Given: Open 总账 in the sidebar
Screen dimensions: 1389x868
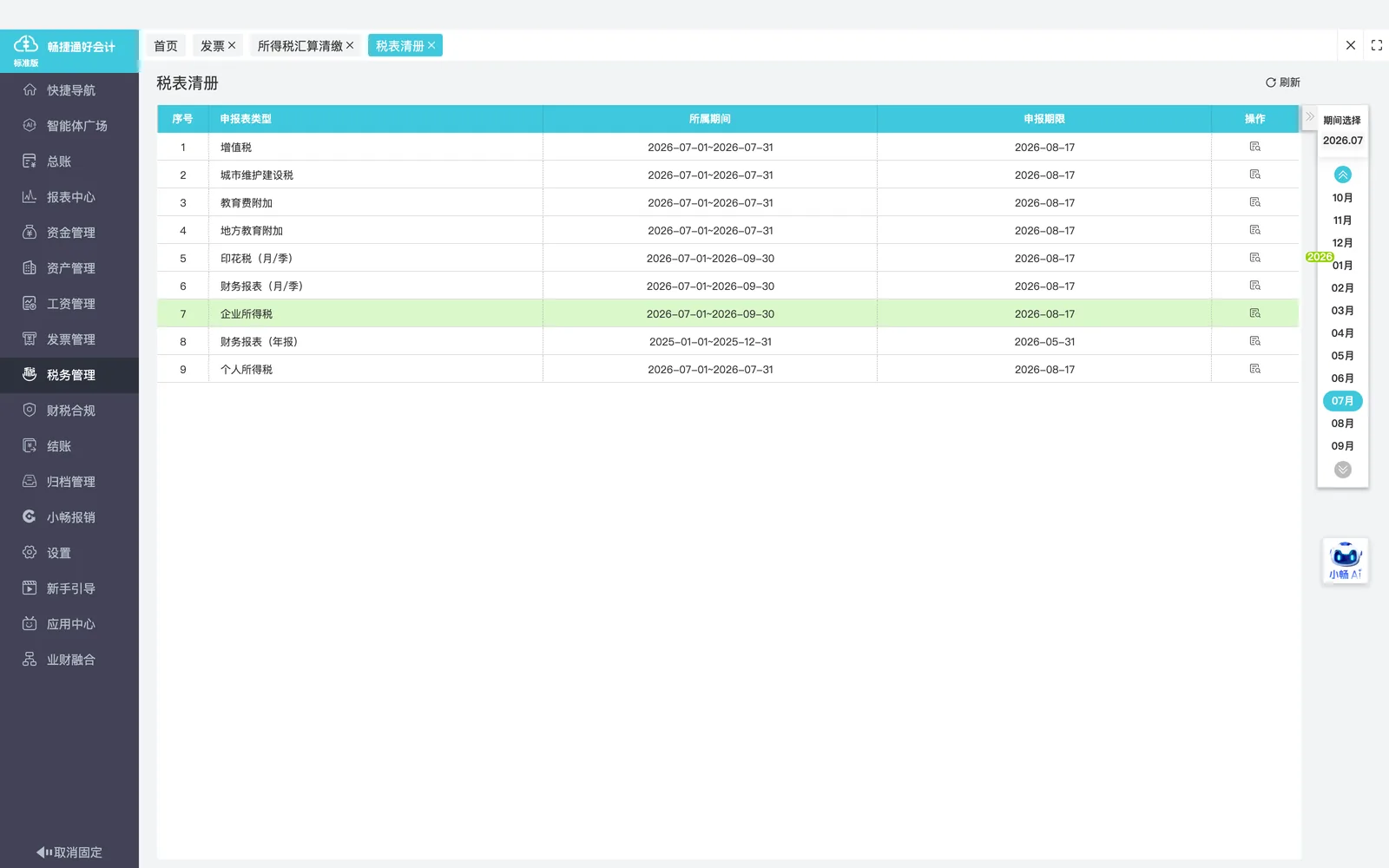Looking at the screenshot, I should coord(69,161).
